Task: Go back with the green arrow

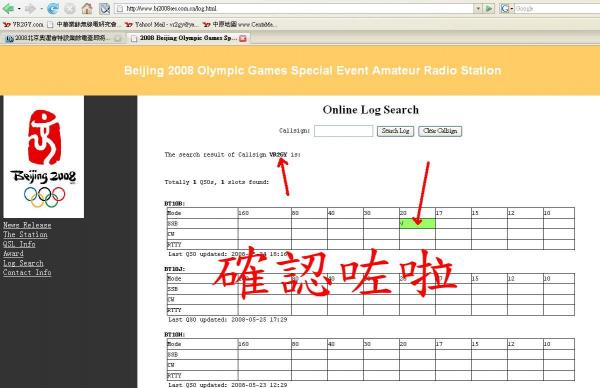Action: point(8,8)
